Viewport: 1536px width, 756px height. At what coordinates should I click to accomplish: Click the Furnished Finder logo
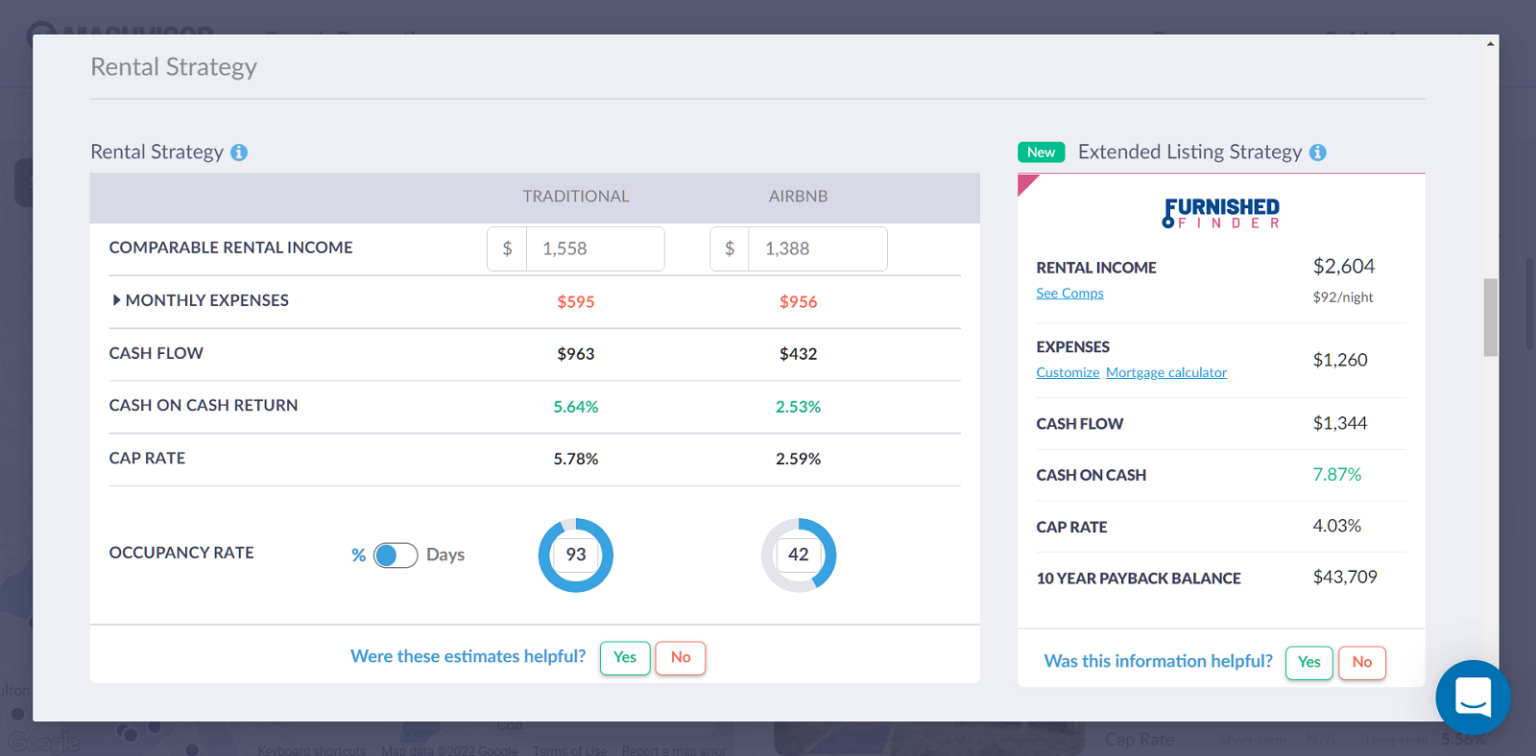1220,213
